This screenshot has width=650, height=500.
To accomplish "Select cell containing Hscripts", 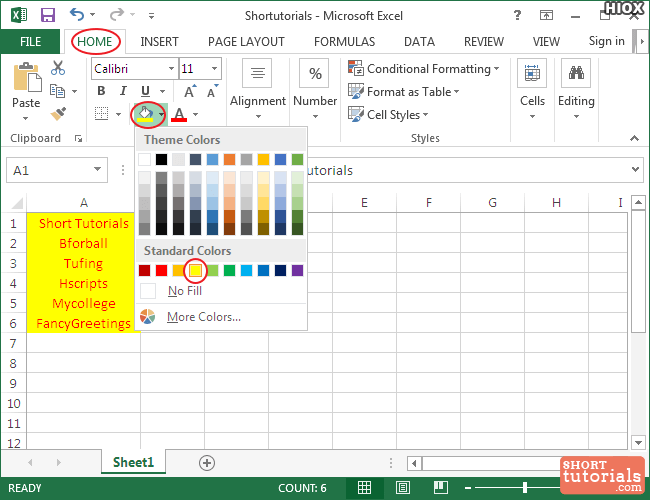I will pyautogui.click(x=83, y=284).
